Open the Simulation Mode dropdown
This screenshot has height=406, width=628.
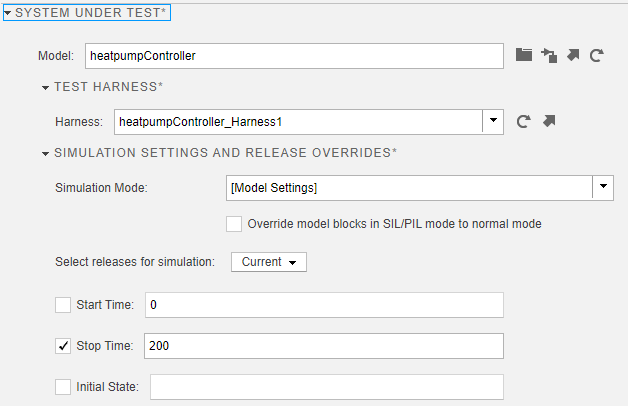pos(603,188)
